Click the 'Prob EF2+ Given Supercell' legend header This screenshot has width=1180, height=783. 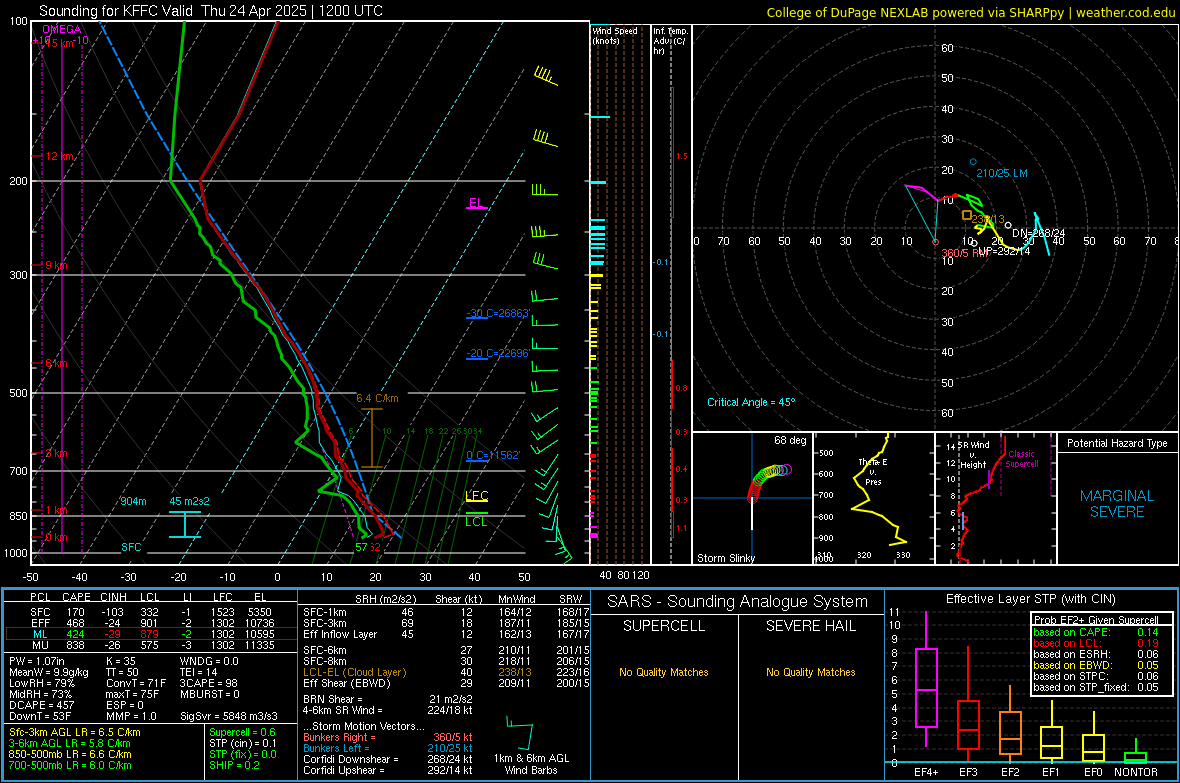(x=1096, y=620)
